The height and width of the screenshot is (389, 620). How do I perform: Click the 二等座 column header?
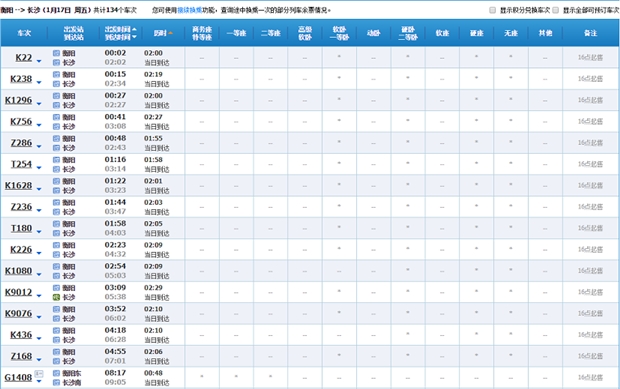[270, 33]
